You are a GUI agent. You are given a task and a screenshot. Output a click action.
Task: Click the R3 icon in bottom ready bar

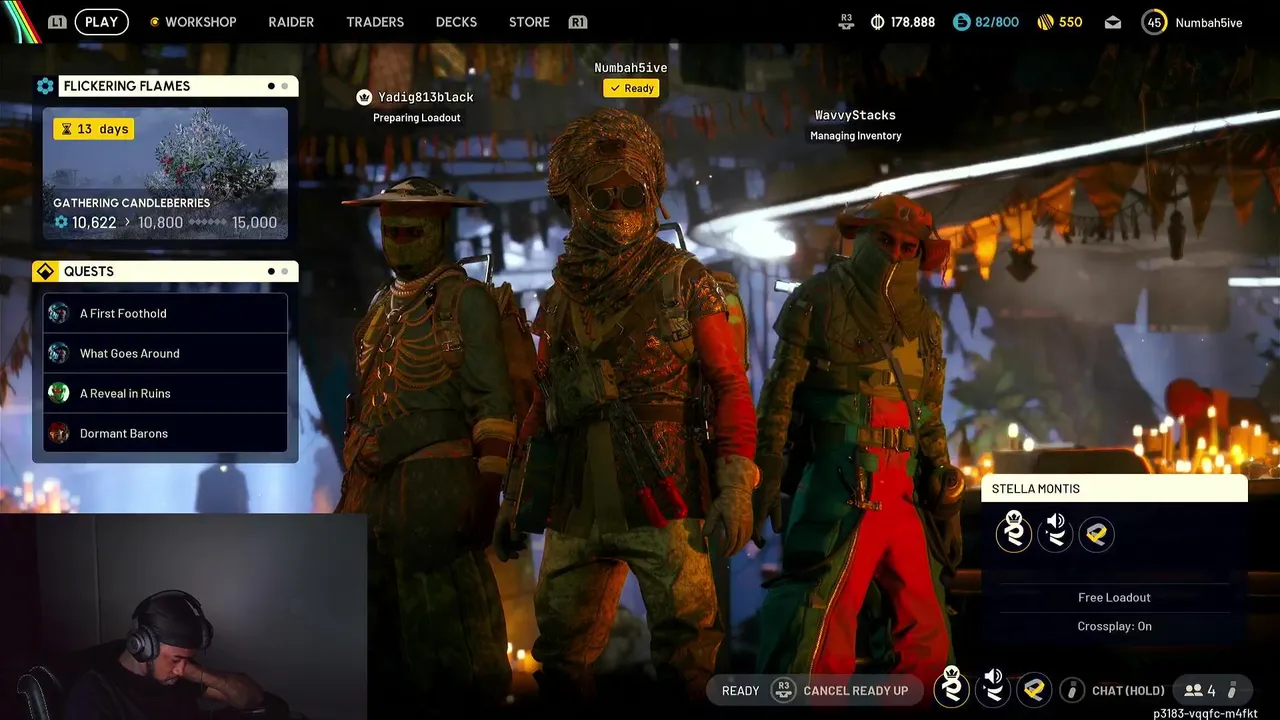point(783,690)
